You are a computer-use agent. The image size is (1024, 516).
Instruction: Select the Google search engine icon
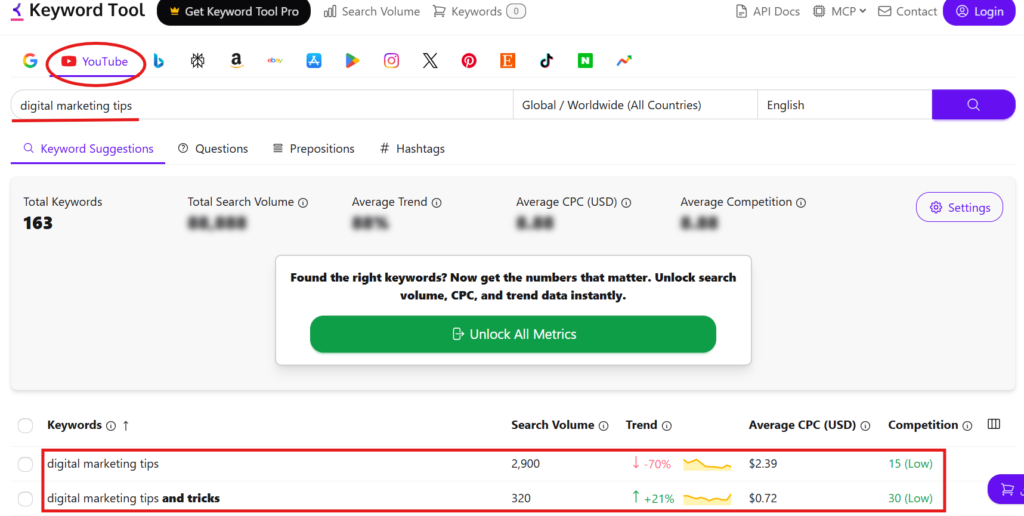[30, 61]
